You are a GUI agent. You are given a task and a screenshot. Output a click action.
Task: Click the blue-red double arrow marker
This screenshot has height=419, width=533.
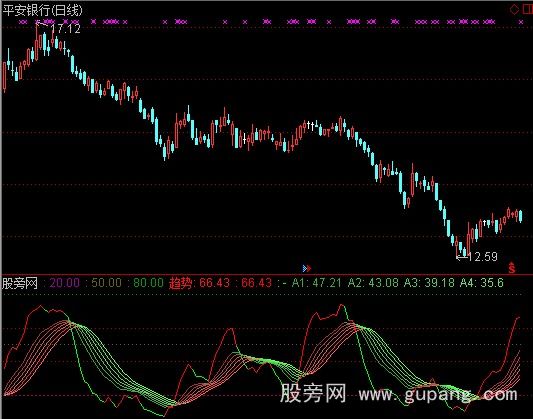[x=307, y=268]
